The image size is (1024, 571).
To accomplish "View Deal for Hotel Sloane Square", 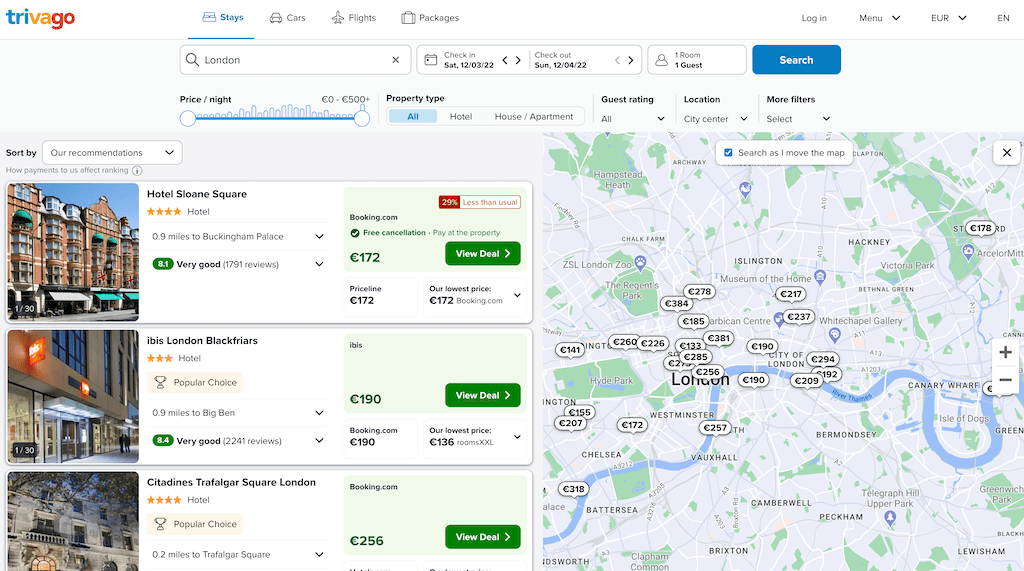I will (x=483, y=253).
